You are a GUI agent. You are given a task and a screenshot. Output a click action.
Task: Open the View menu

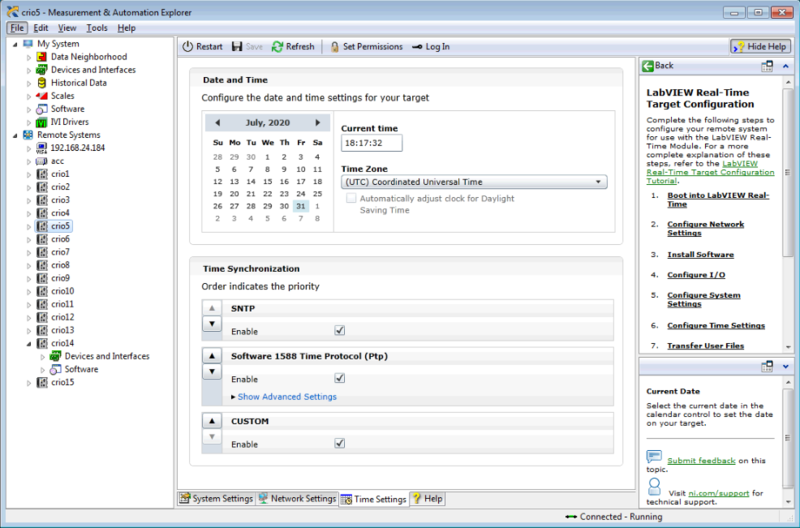[67, 28]
